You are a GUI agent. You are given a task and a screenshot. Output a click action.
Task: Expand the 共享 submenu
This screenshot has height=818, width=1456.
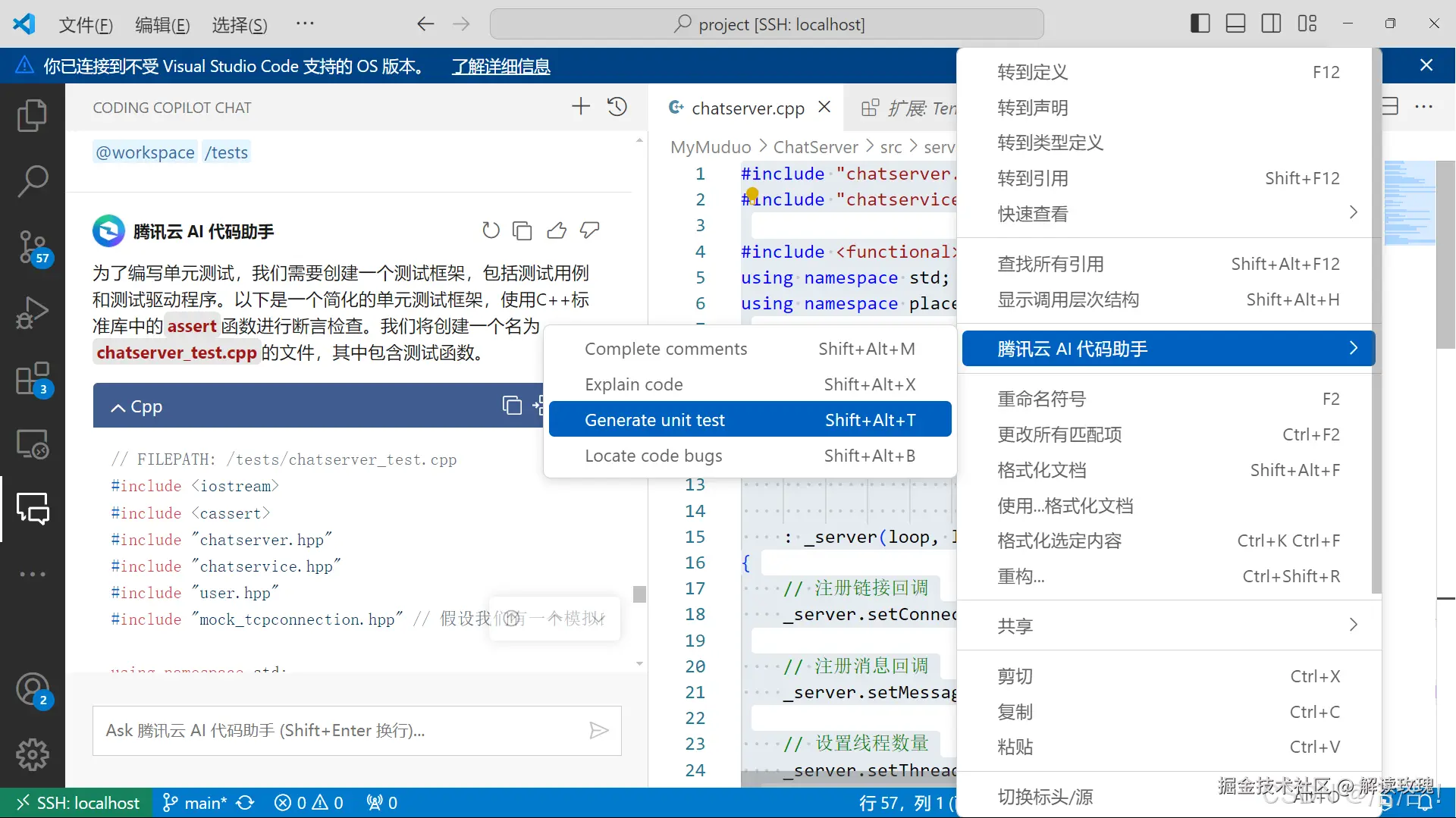[1169, 626]
